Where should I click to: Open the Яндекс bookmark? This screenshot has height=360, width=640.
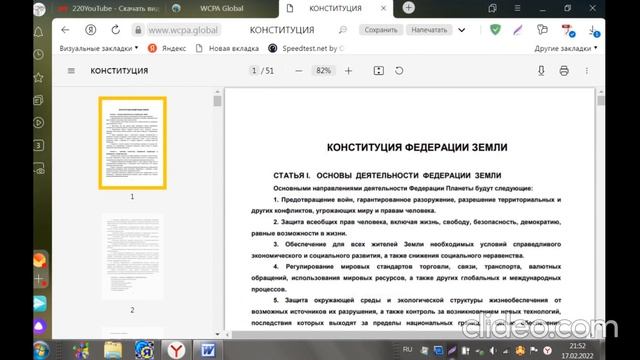click(167, 48)
